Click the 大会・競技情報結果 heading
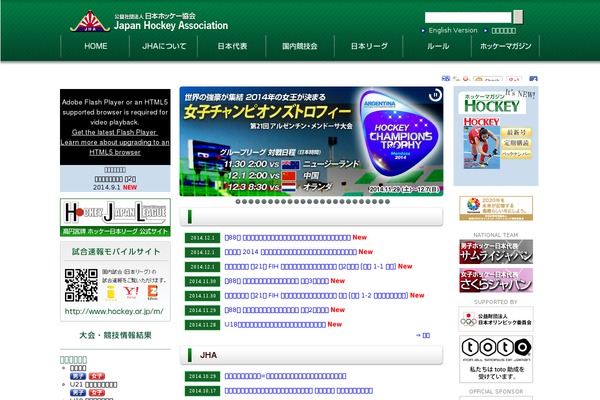Image resolution: width=600 pixels, height=400 pixels. pyautogui.click(x=115, y=335)
